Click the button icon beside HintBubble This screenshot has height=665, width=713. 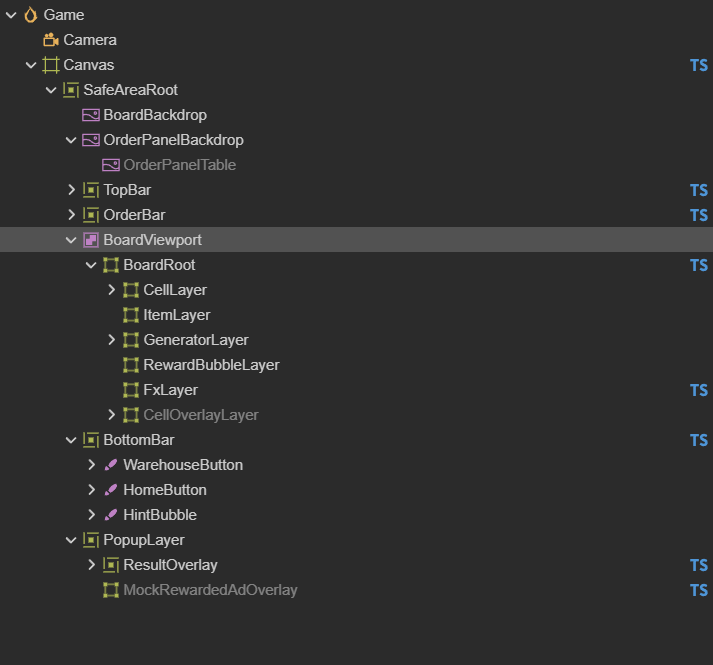(x=110, y=515)
